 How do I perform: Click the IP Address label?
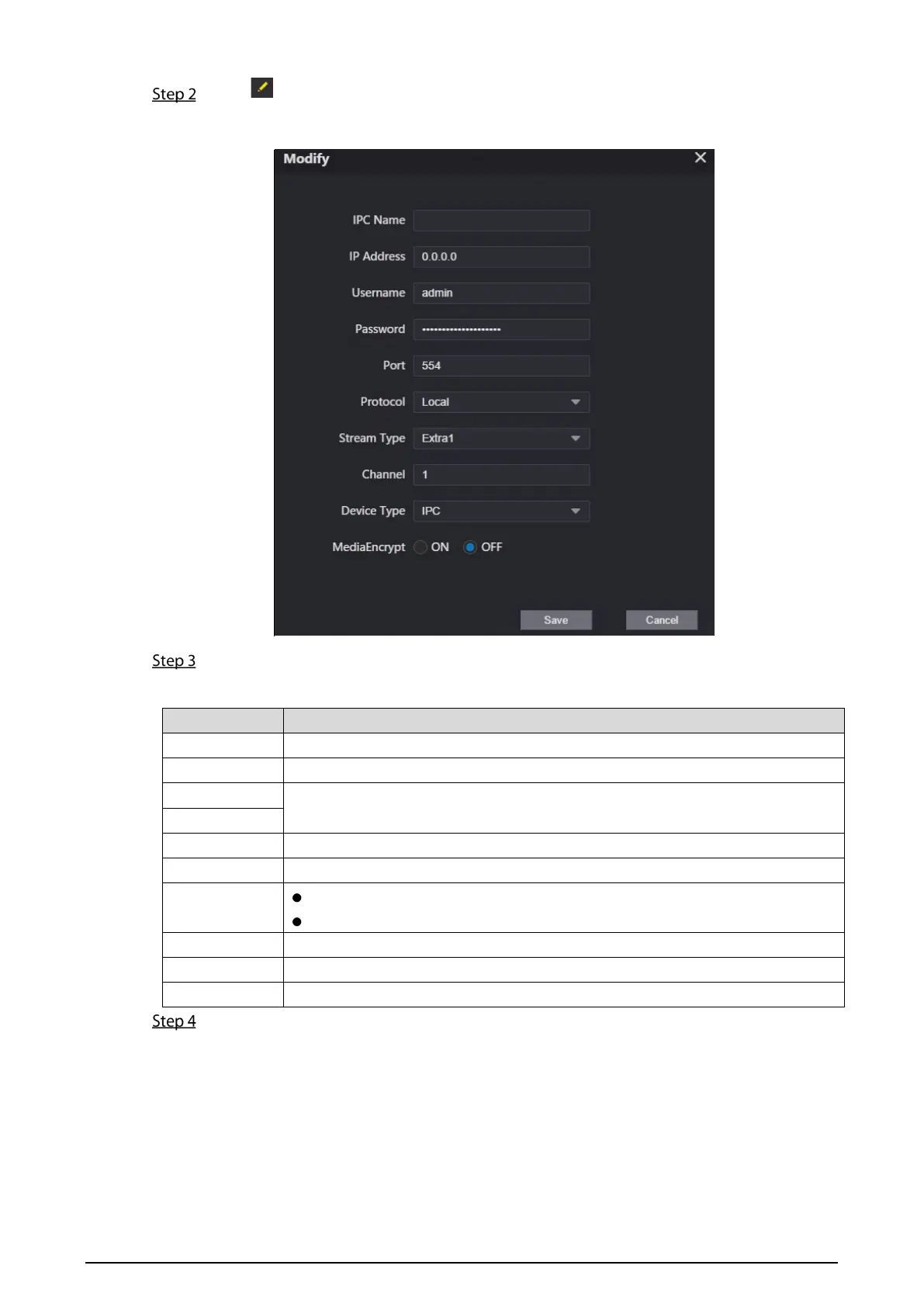377,256
